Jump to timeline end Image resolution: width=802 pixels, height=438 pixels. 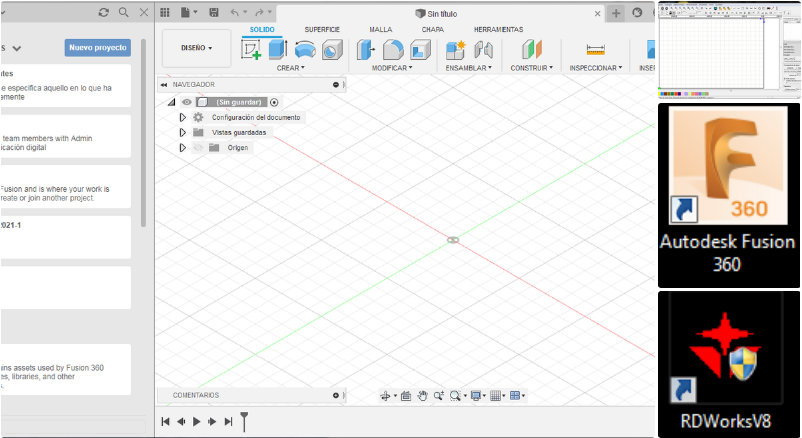(x=229, y=422)
